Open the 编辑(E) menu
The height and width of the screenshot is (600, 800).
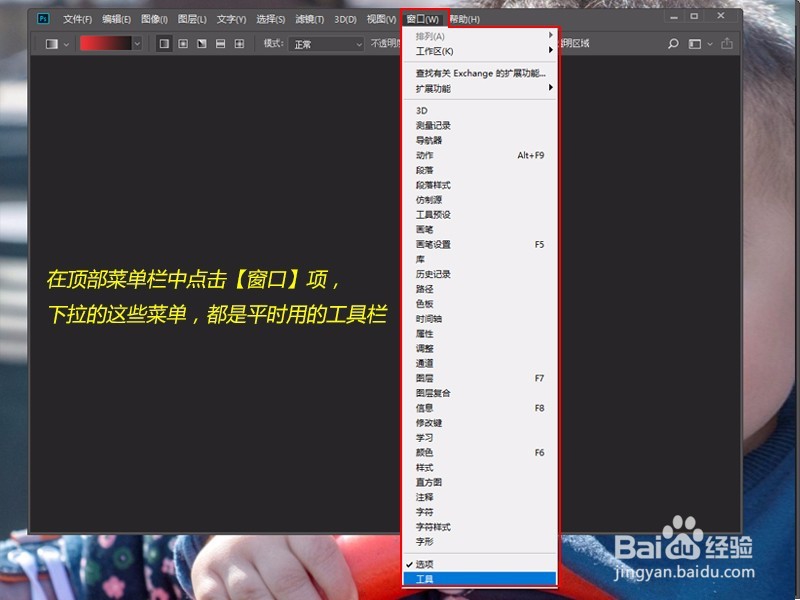[x=116, y=19]
